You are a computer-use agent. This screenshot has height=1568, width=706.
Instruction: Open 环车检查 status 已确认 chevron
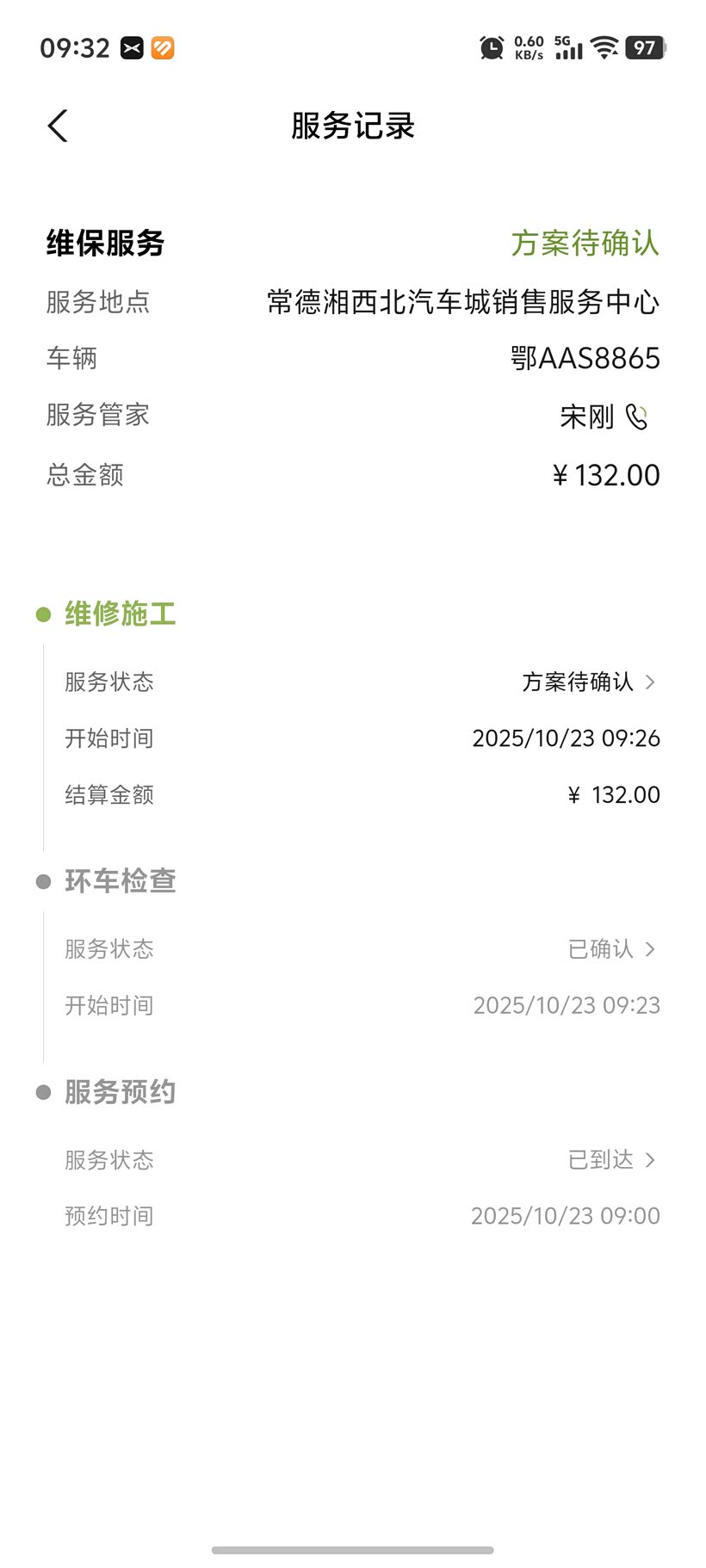[650, 949]
